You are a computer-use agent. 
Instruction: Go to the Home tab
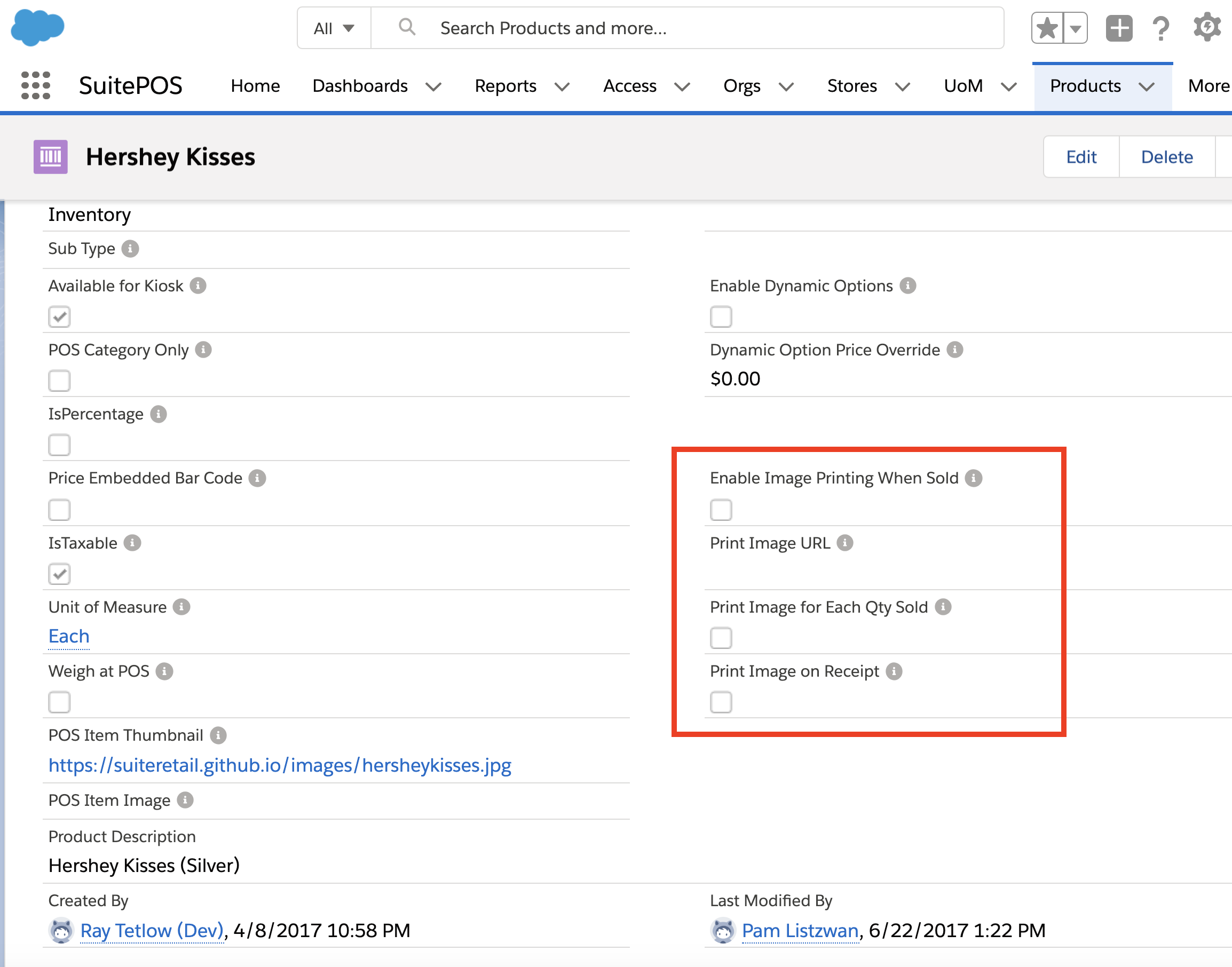[x=255, y=85]
